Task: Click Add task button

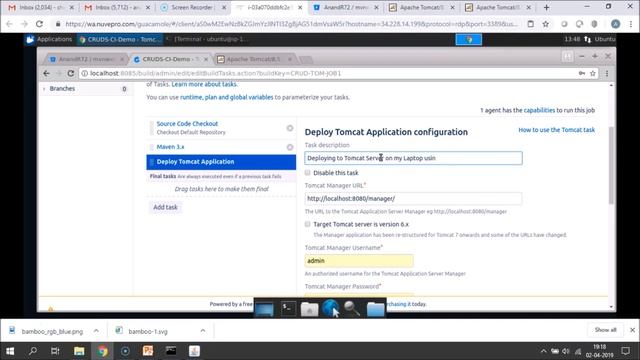Action: (165, 207)
